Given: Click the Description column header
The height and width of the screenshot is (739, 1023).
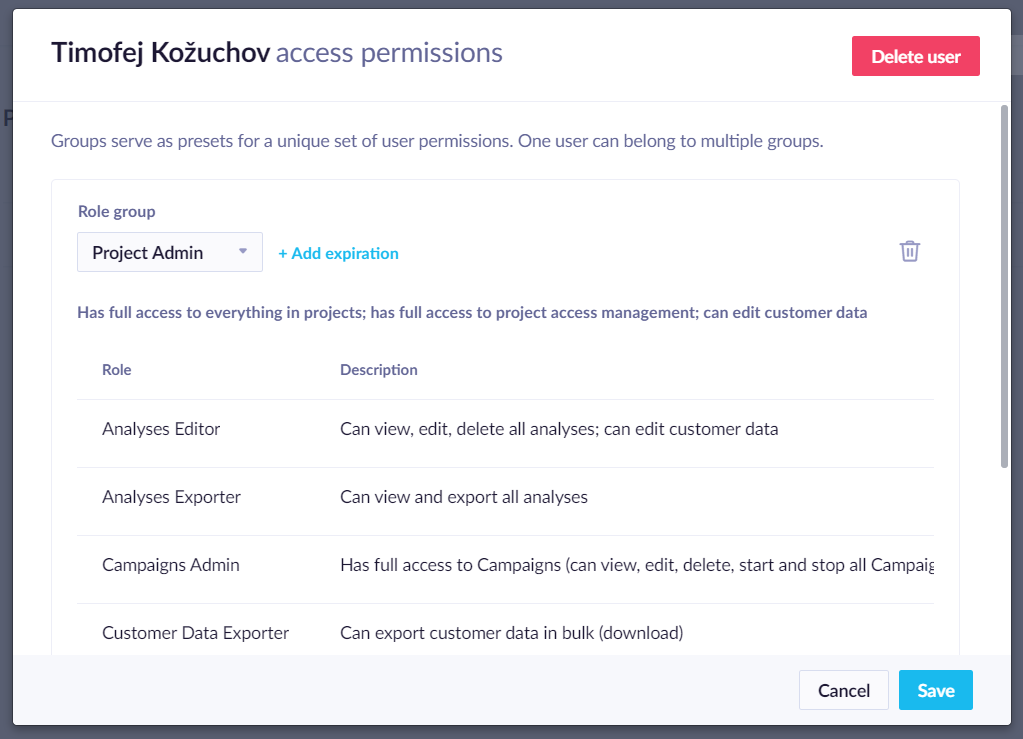Looking at the screenshot, I should pos(378,370).
